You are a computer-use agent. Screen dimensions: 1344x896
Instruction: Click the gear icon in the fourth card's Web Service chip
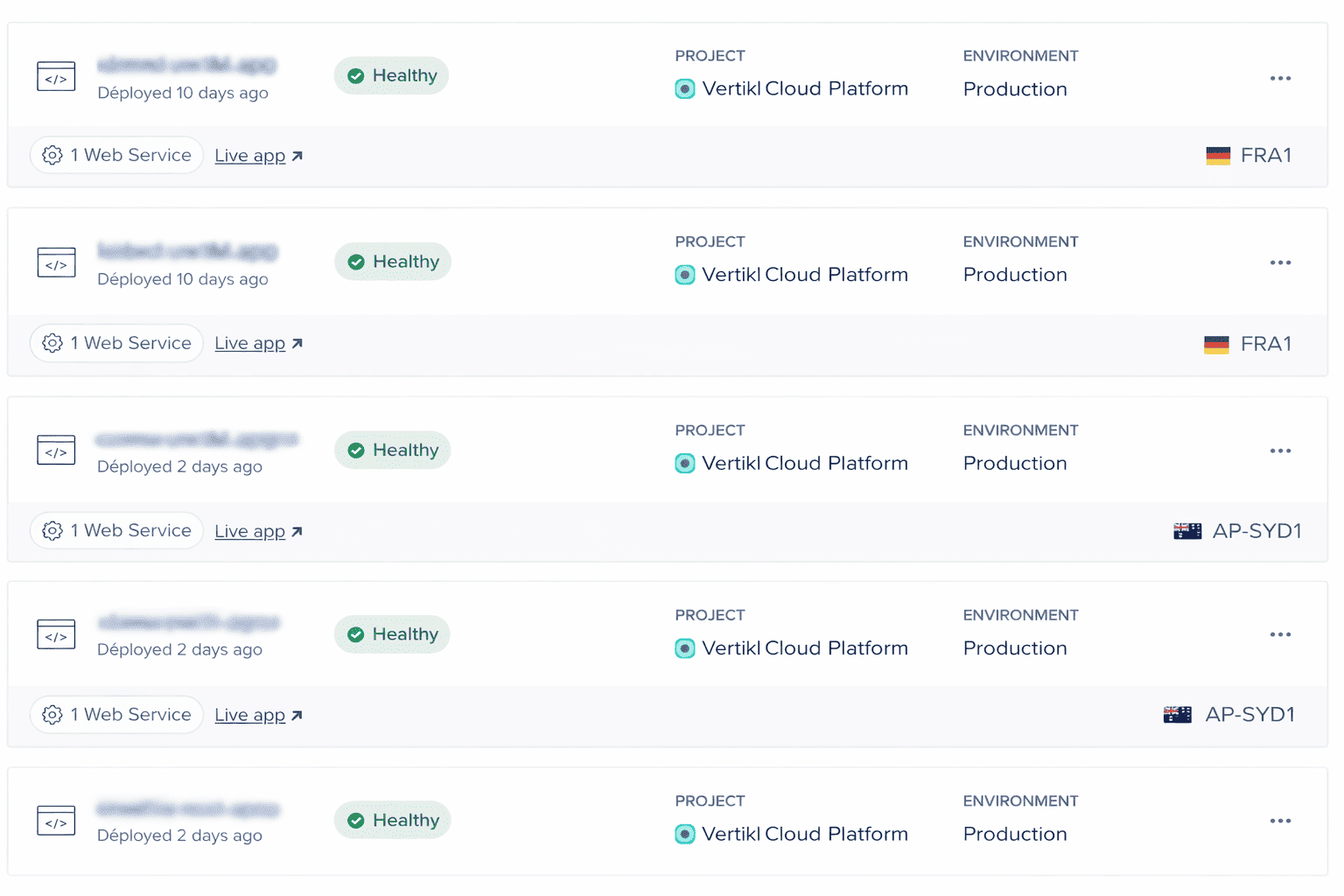pos(52,715)
